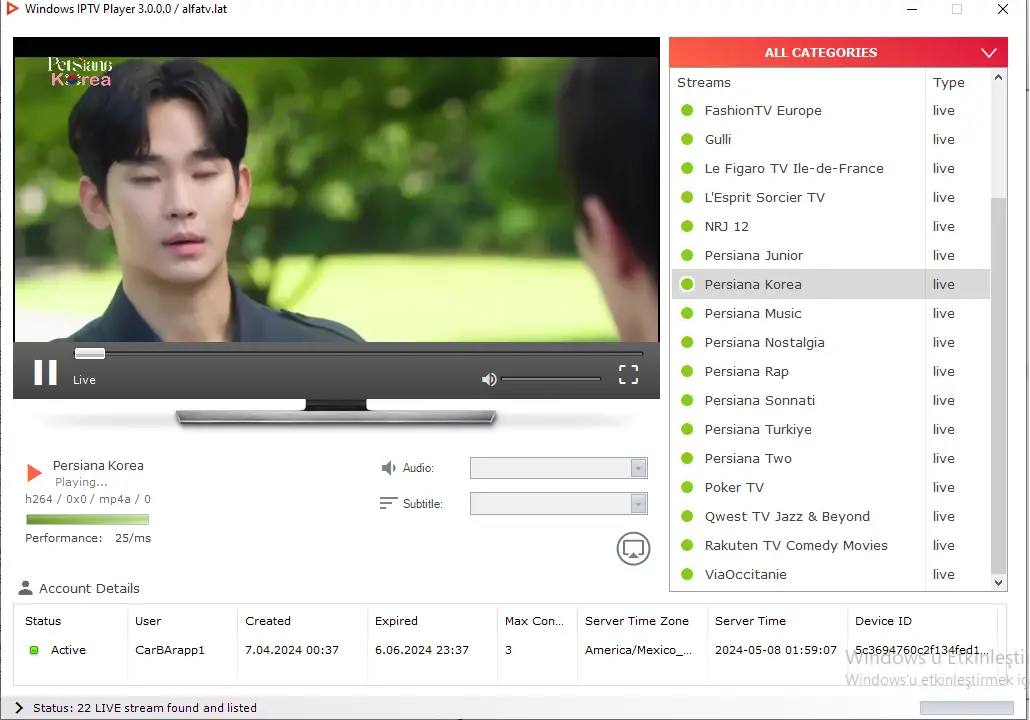Select the Persiana Korea stream row
The width and height of the screenshot is (1030, 720).
[830, 284]
